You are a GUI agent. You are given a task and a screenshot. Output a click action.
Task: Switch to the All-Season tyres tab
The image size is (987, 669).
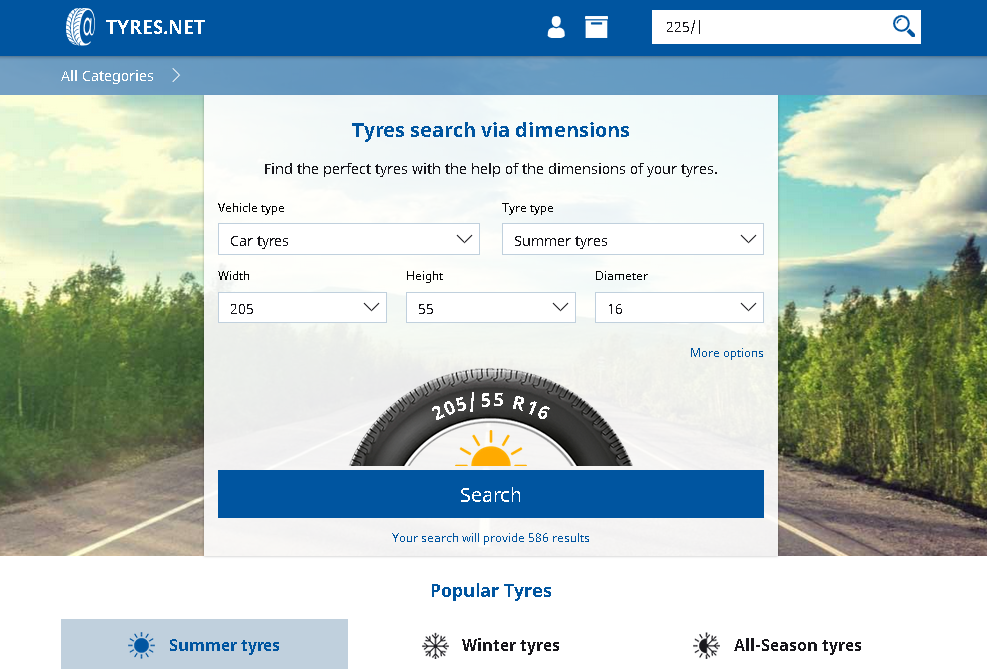pos(797,646)
